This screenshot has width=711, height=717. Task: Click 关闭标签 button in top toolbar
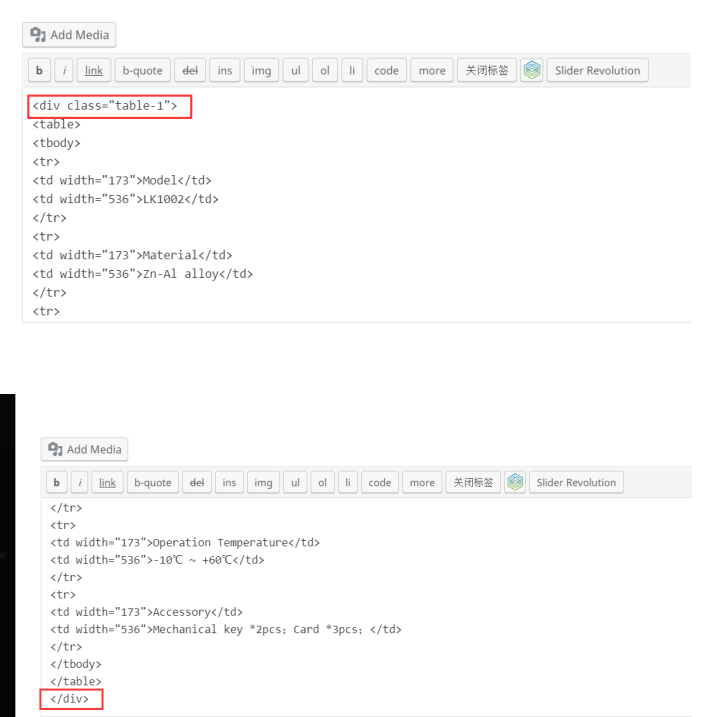click(487, 71)
